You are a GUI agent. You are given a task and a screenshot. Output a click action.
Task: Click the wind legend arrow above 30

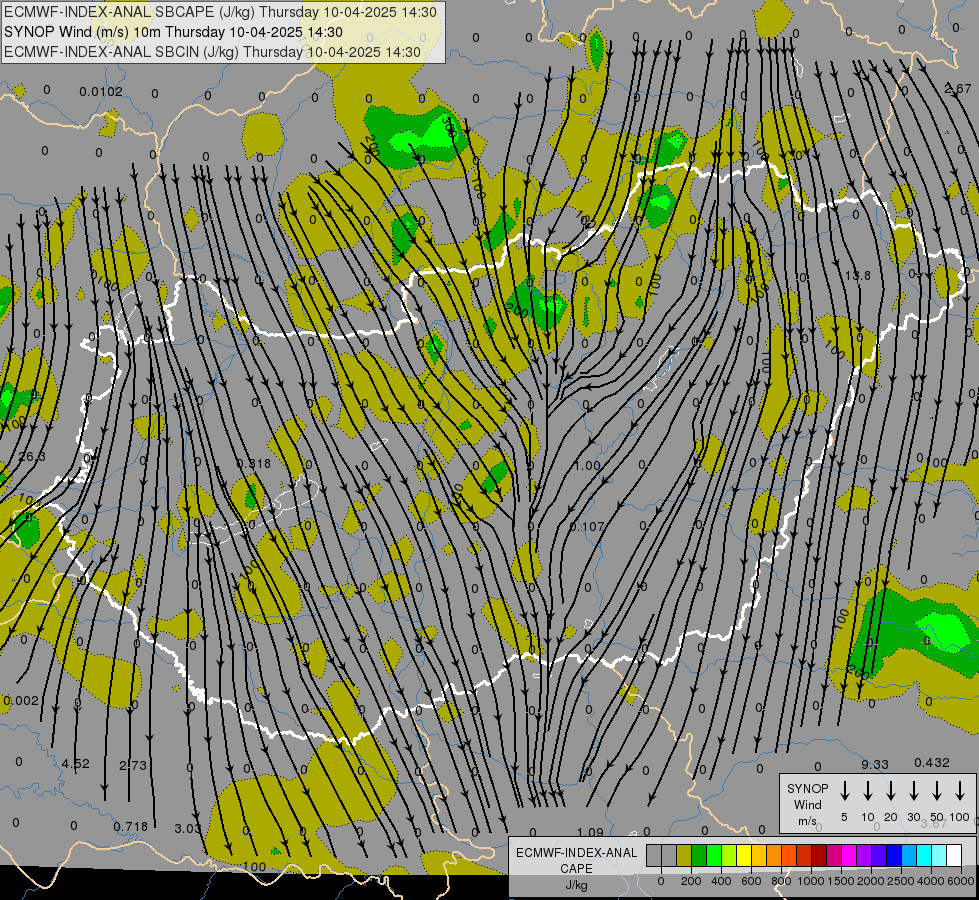point(913,791)
